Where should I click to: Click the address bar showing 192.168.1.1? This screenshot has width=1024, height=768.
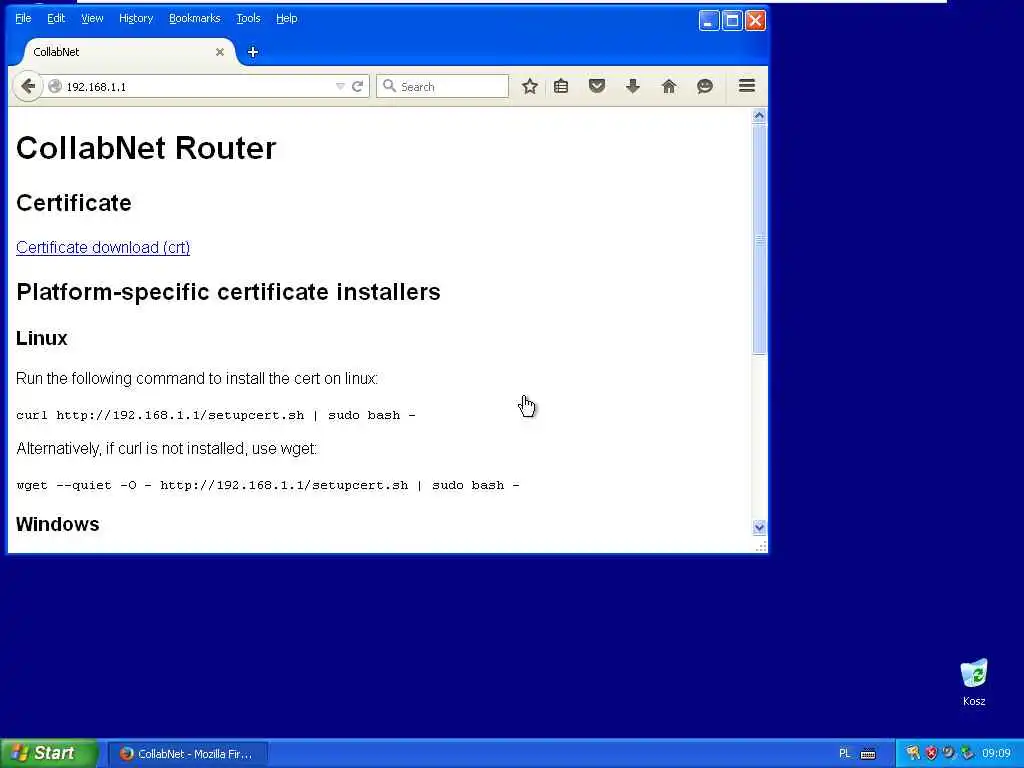point(196,86)
